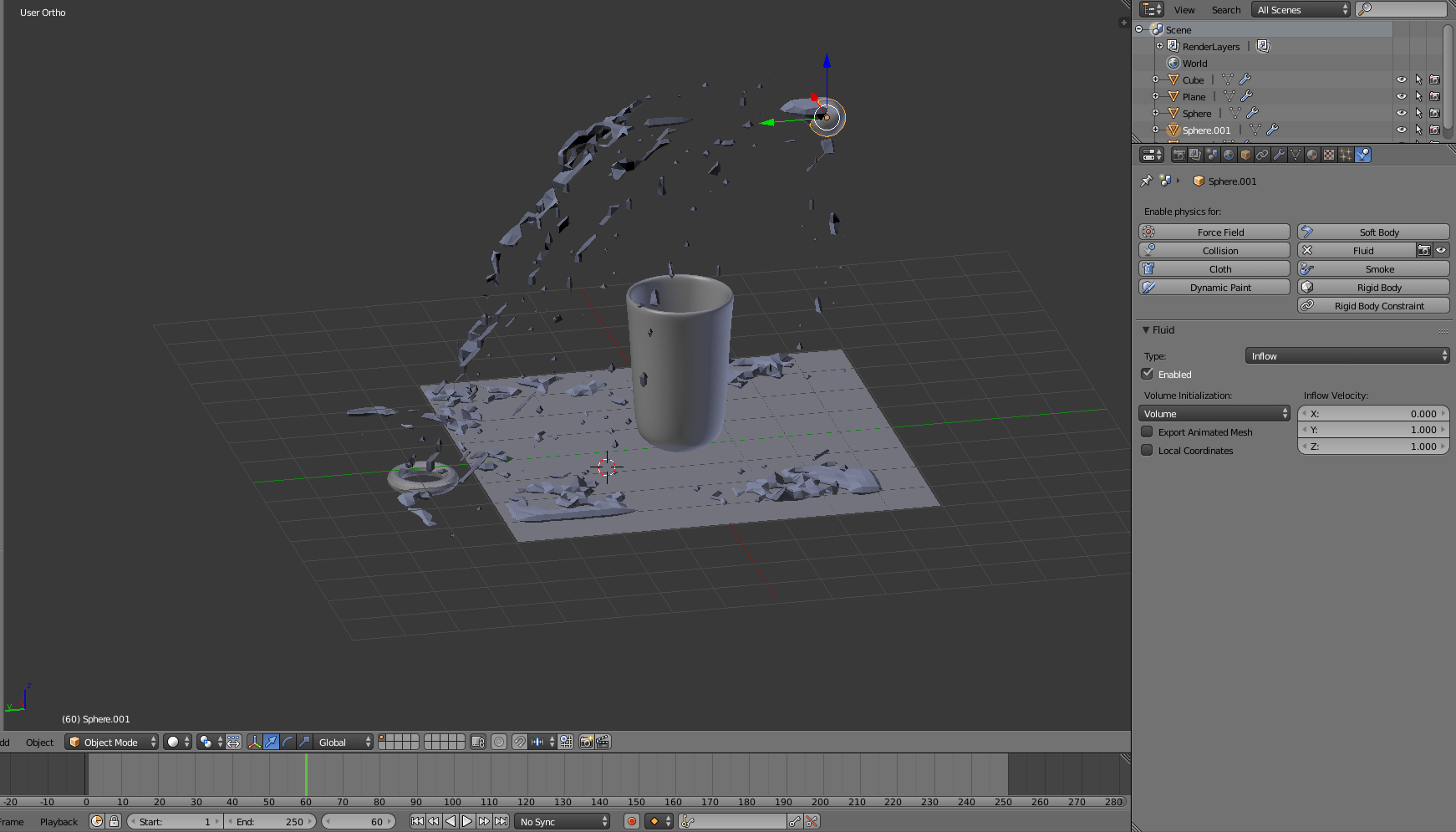Click the RenderLayers data icon after the separator
Screen dimensions: 1456x832
pyautogui.click(x=1263, y=46)
